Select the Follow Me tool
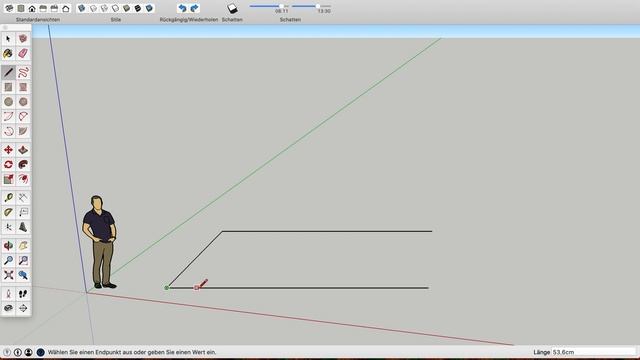Viewport: 640px width, 360px height. [x=23, y=164]
